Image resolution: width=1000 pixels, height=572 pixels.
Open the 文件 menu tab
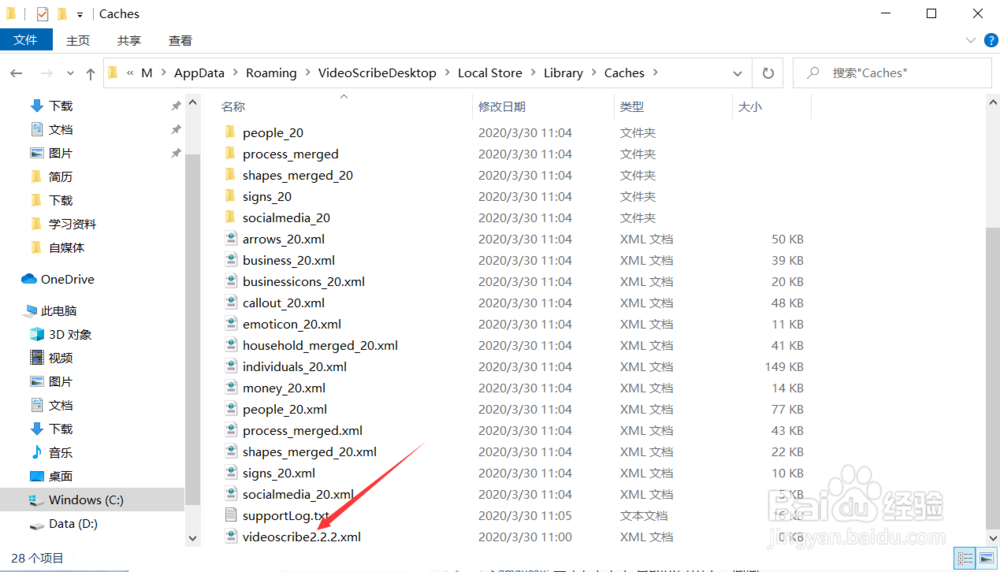pyautogui.click(x=26, y=40)
